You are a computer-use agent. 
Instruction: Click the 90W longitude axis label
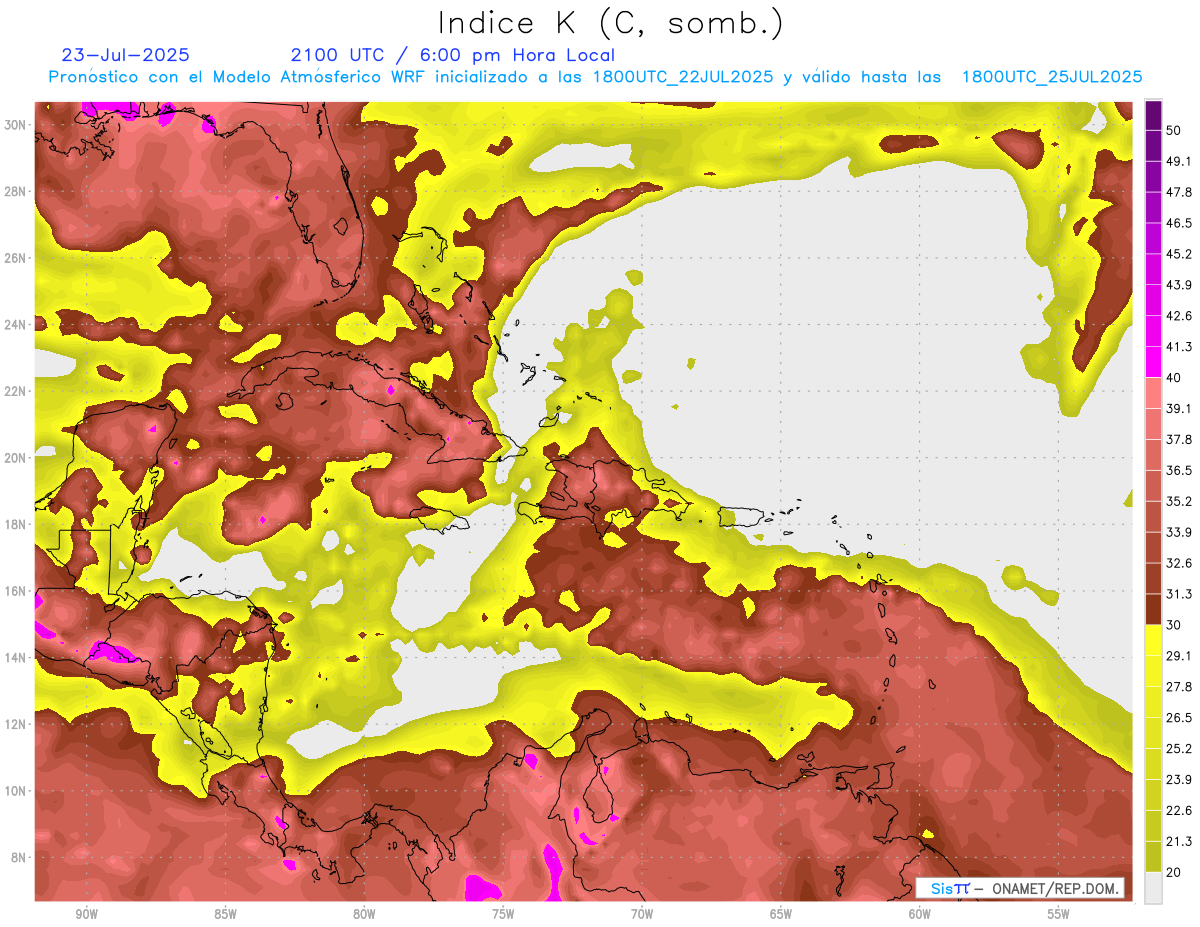pyautogui.click(x=86, y=914)
